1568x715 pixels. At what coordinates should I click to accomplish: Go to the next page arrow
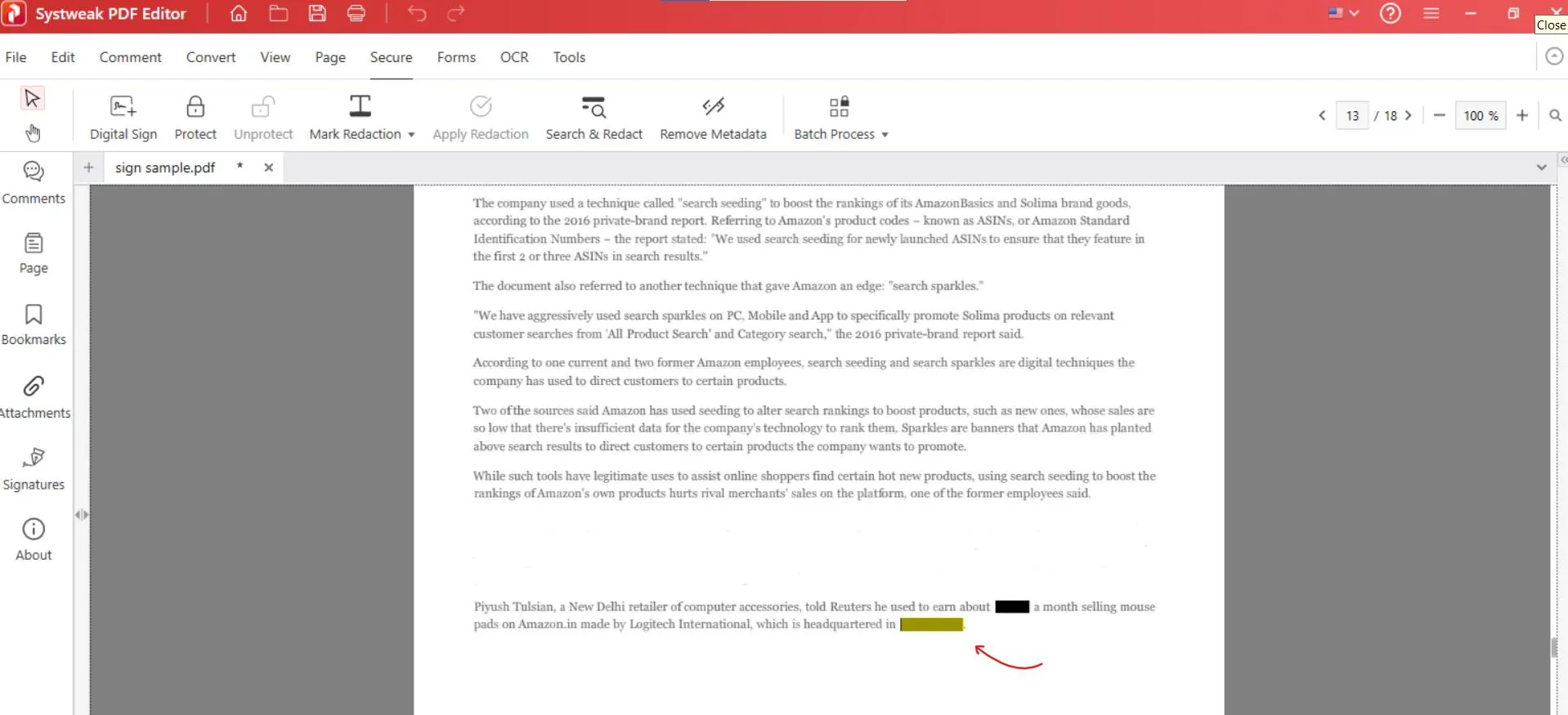(x=1408, y=116)
